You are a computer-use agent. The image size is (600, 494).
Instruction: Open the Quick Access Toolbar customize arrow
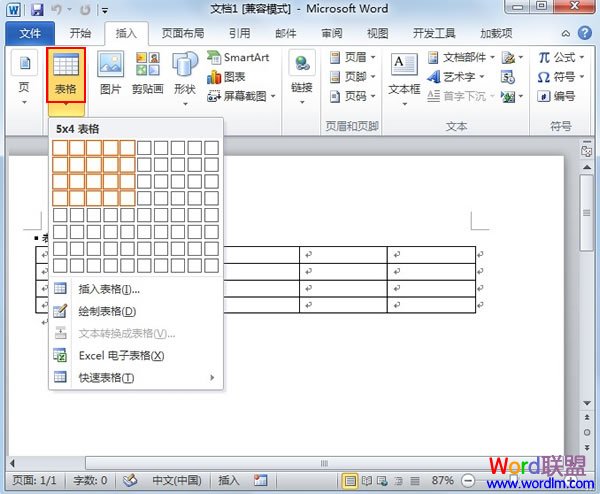pyautogui.click(x=104, y=10)
